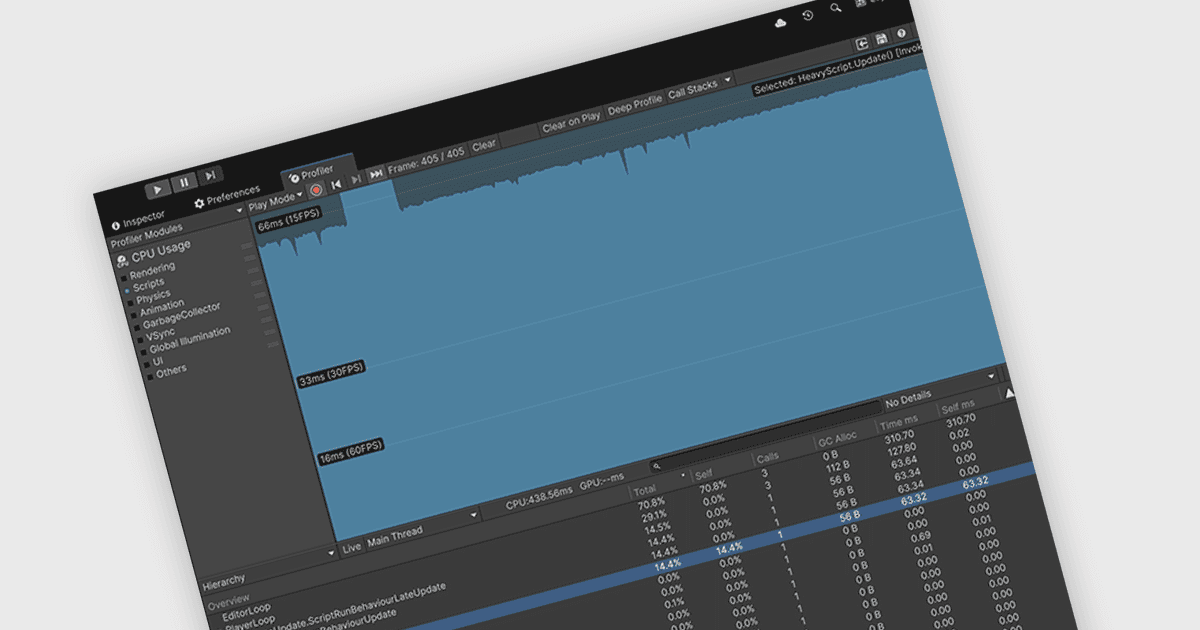Click the Frame: 405 / 405 counter

pos(427,160)
